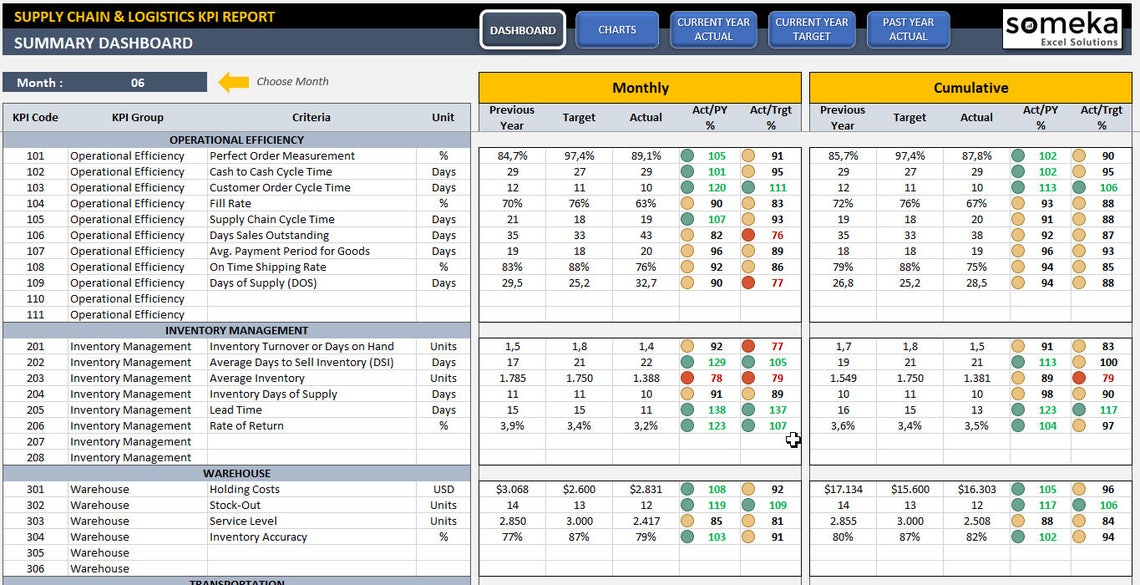Image resolution: width=1140 pixels, height=585 pixels.
Task: Select the Criteria column header
Action: coord(311,117)
